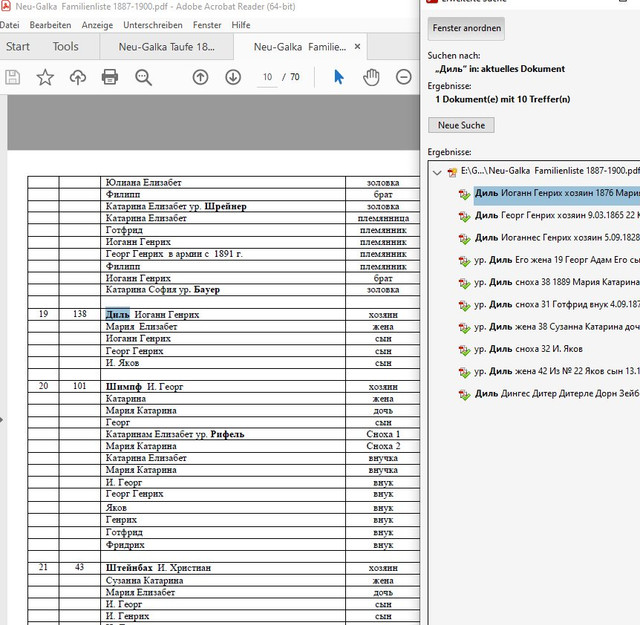
Task: Open the Hilfe menu
Action: point(241,25)
